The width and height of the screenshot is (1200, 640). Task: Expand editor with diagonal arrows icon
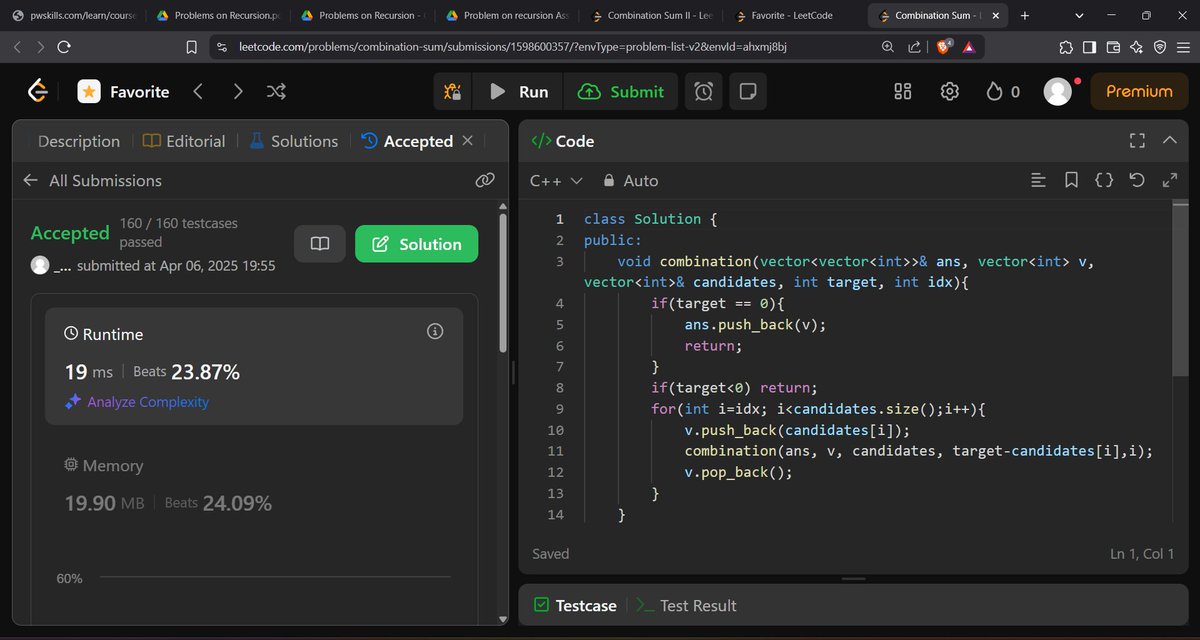pos(1170,181)
